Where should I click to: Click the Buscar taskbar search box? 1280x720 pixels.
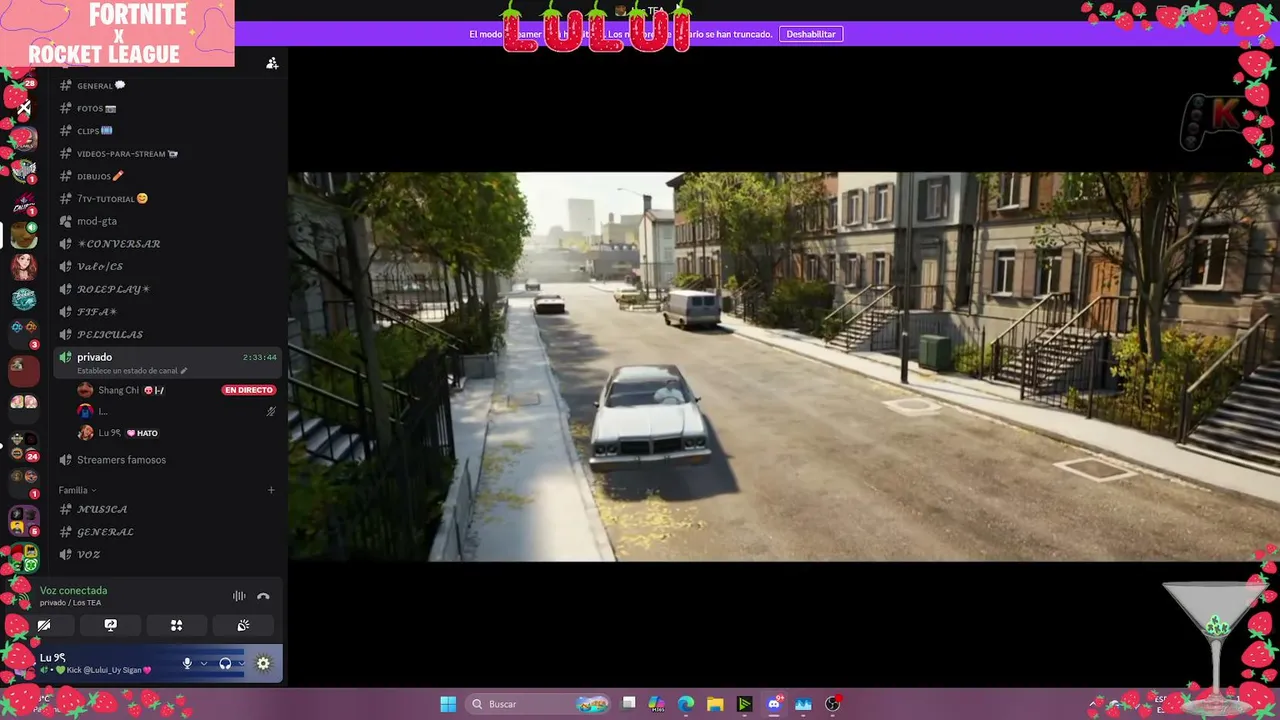(539, 704)
